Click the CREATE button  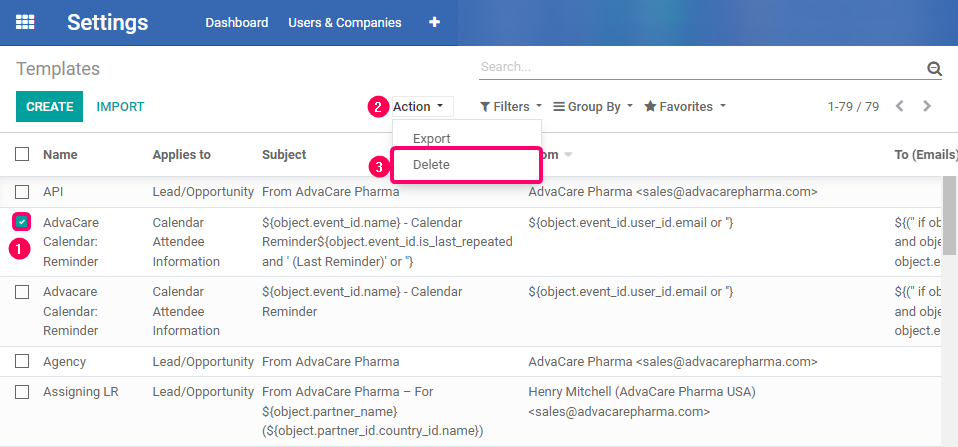pos(49,107)
